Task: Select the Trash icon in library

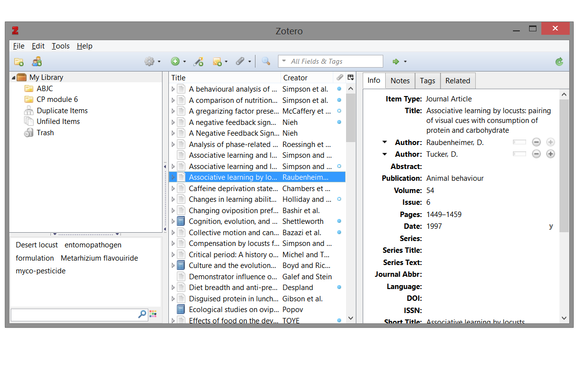Action: click(x=28, y=132)
